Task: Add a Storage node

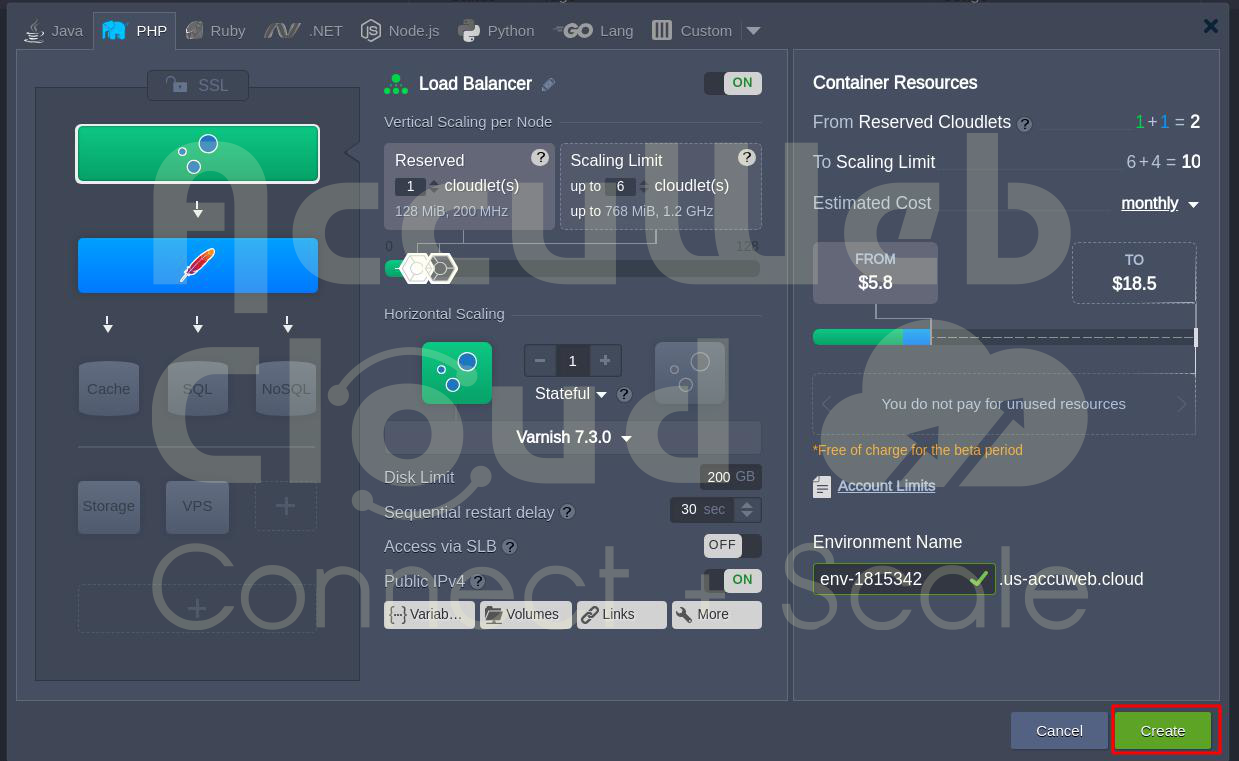Action: [x=108, y=506]
